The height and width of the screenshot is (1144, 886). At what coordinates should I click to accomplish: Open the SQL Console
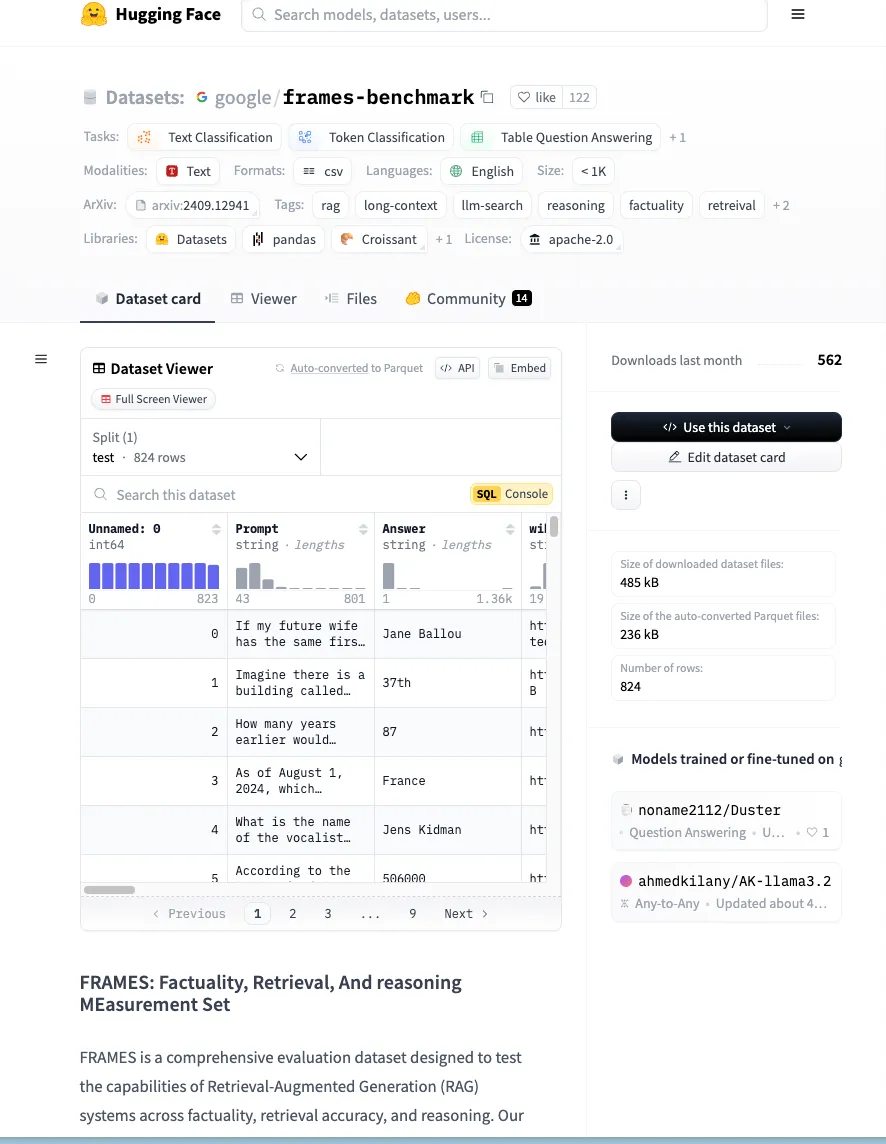click(511, 494)
